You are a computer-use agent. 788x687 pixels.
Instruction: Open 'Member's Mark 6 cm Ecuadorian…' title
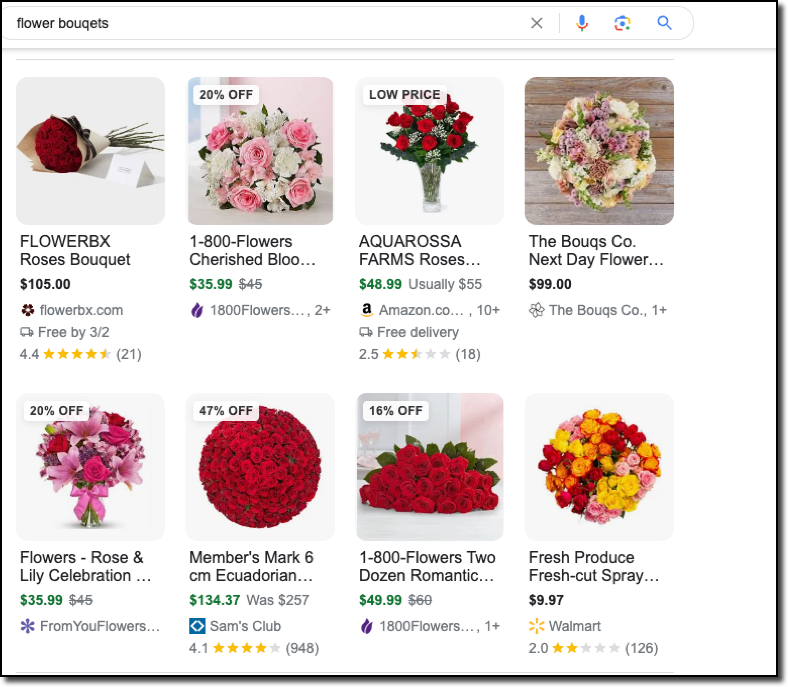click(251, 566)
